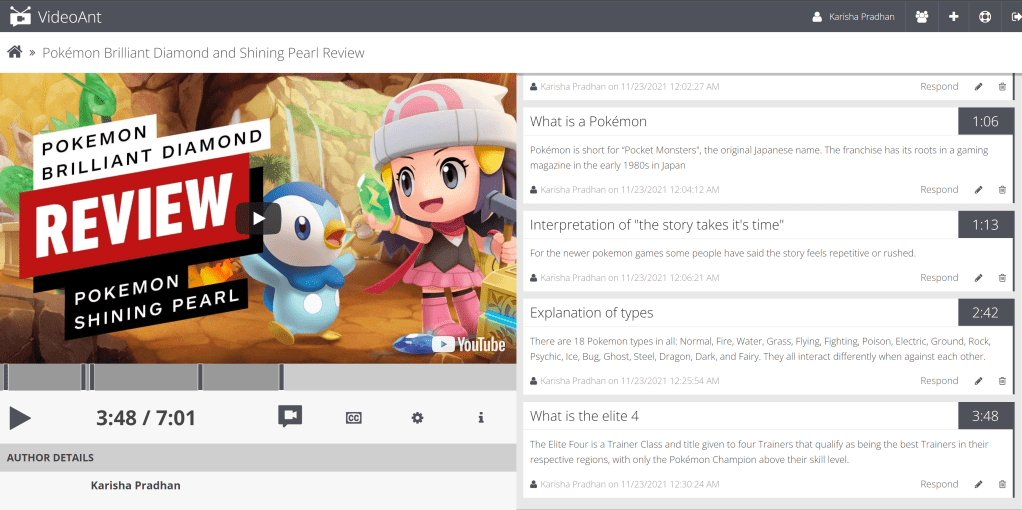1022x510 pixels.
Task: Click the first annotation marker on timeline
Action: pyautogui.click(x=6, y=377)
